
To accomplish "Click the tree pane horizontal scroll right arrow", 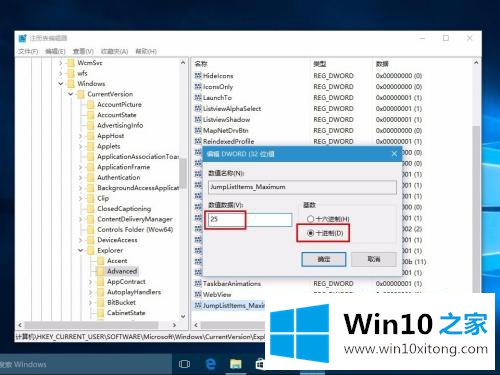I will point(174,325).
